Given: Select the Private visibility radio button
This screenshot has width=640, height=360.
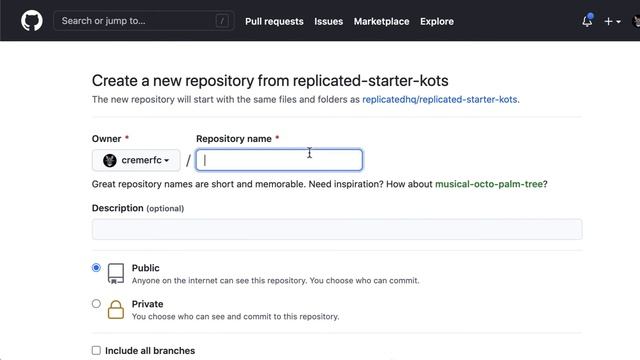Looking at the screenshot, I should [x=96, y=304].
